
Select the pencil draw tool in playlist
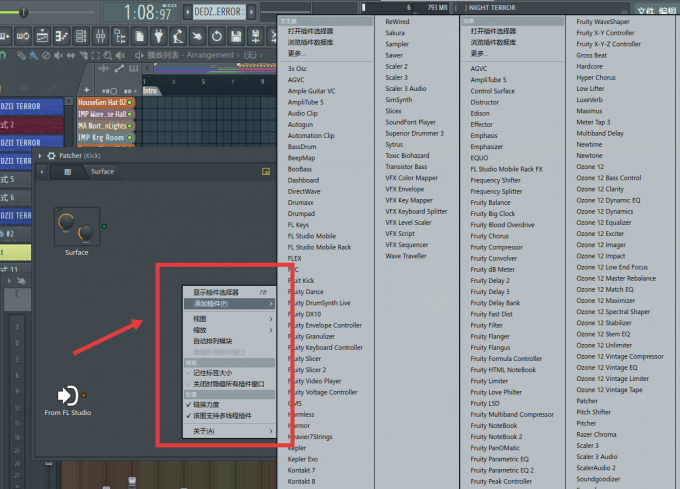click(x=21, y=55)
